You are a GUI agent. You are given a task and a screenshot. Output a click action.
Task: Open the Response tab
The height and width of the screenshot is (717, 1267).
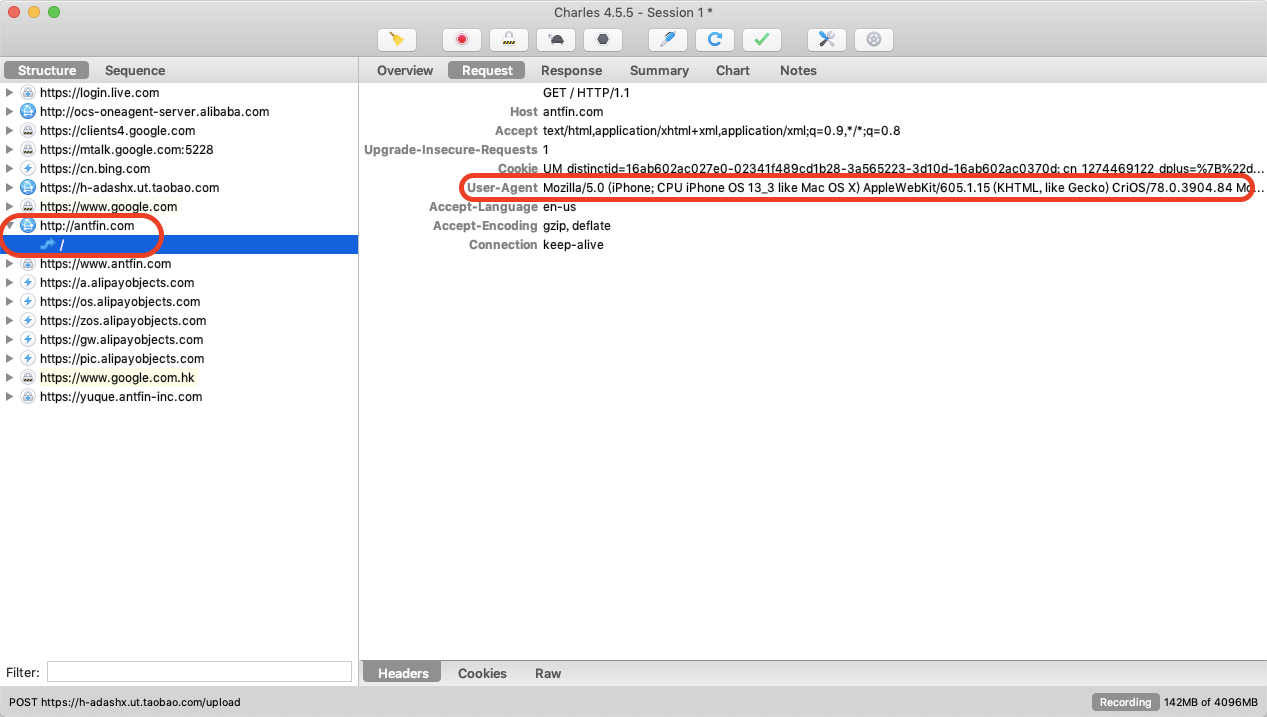coord(571,71)
